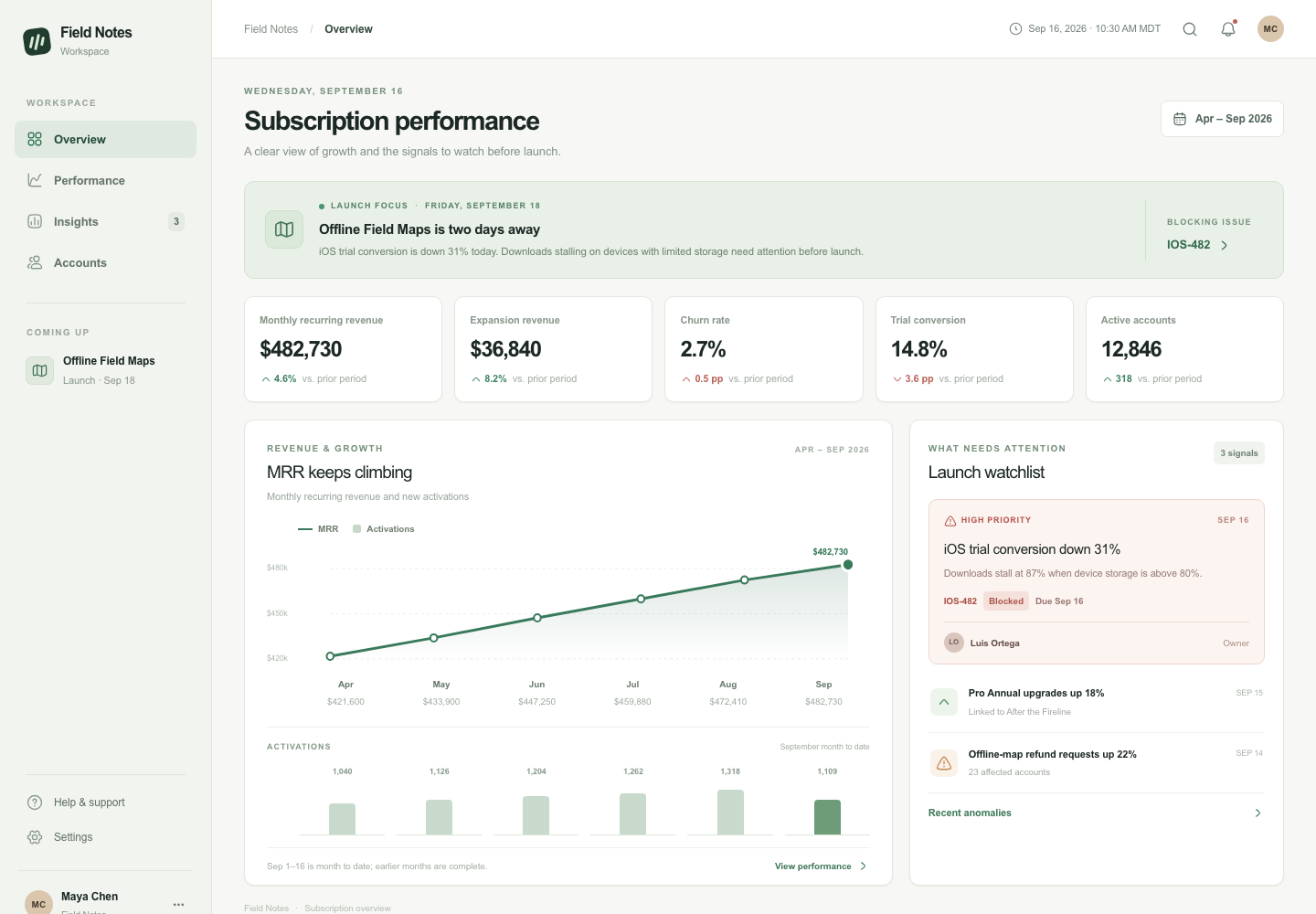The width and height of the screenshot is (1316, 914).
Task: Click the Expansion revenue value $36,840
Action: (x=505, y=349)
